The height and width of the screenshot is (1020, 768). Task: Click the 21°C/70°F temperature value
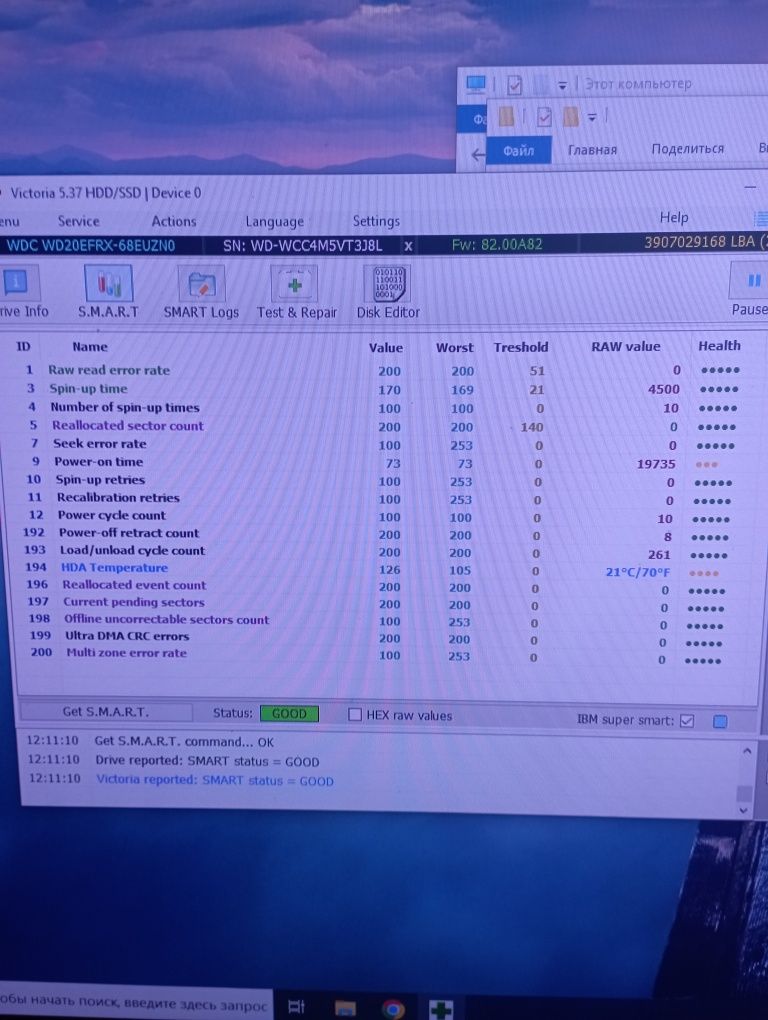pyautogui.click(x=637, y=572)
